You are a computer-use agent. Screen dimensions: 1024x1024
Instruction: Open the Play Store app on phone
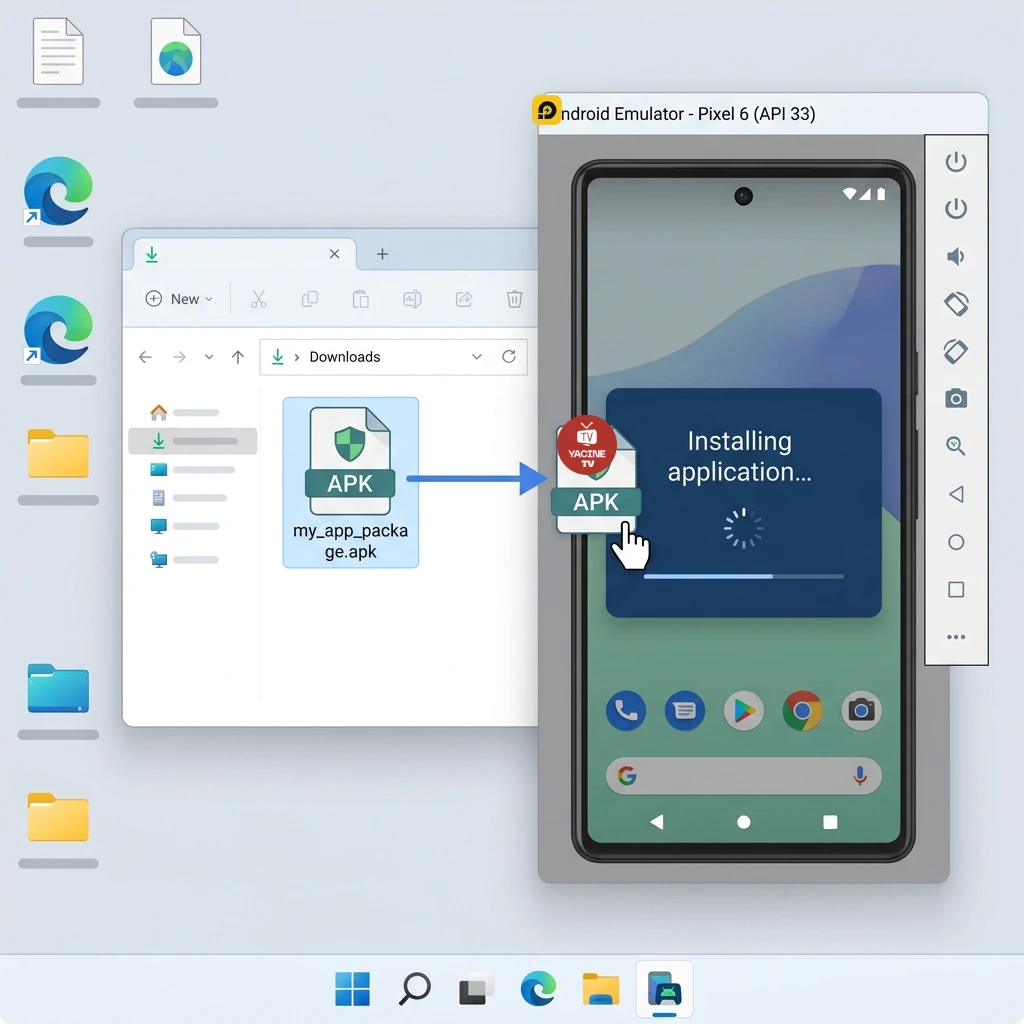click(x=743, y=711)
